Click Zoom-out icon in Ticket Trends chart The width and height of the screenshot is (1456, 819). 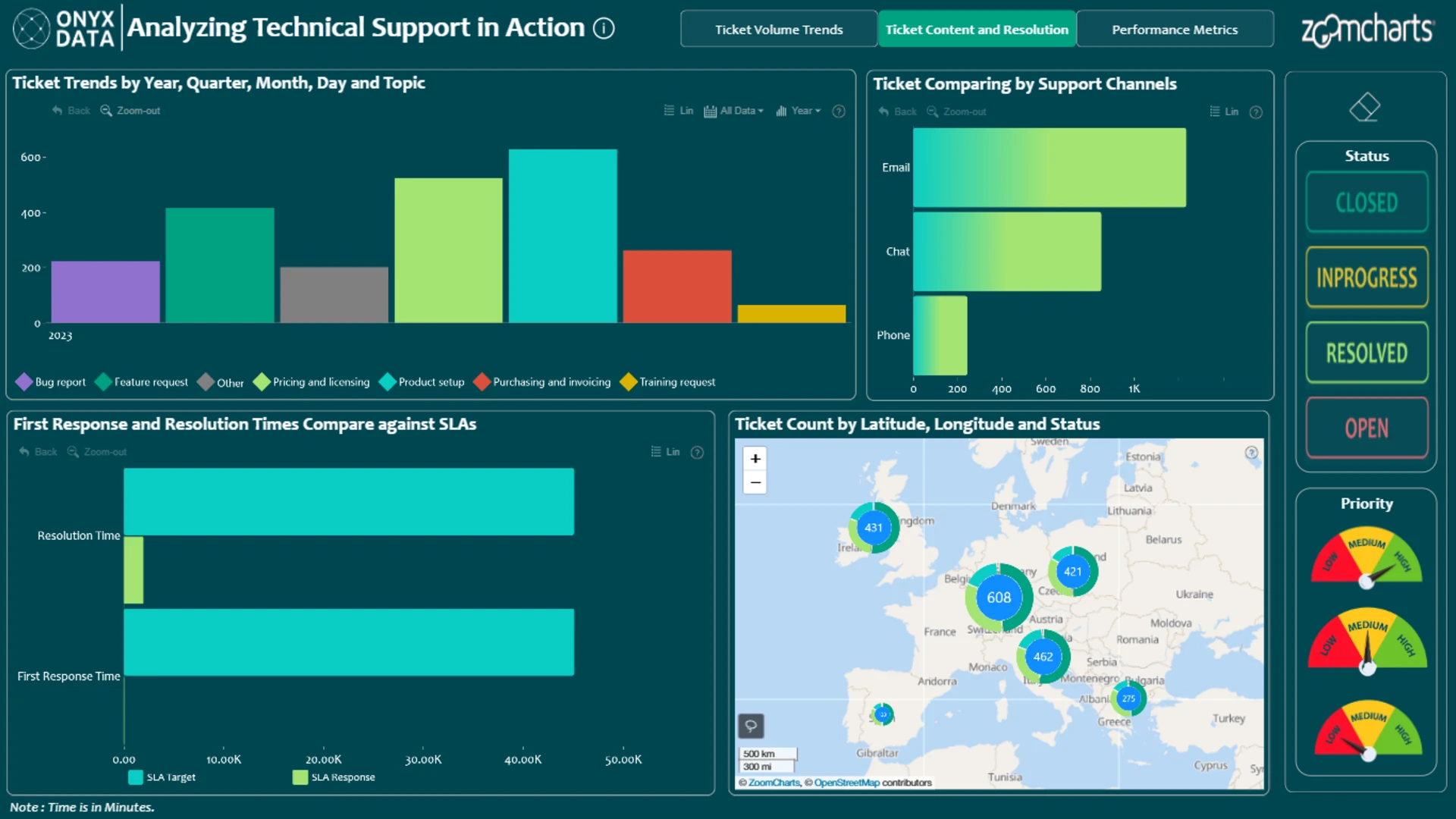coord(106,111)
